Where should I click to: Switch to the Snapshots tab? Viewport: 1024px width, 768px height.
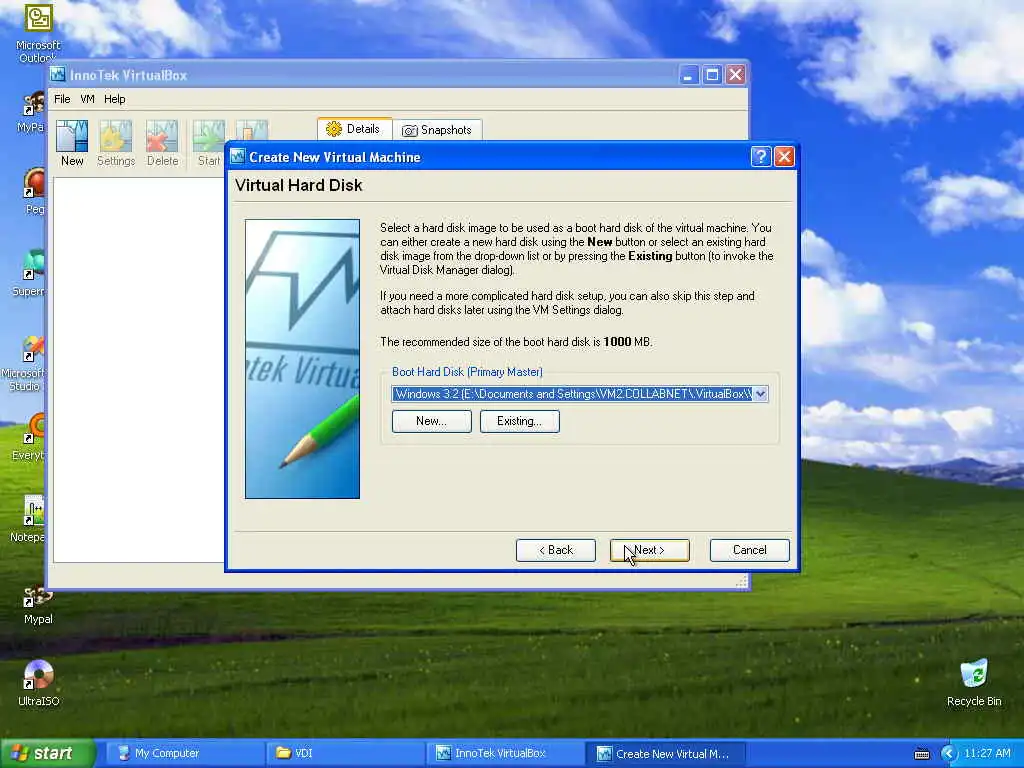point(437,130)
